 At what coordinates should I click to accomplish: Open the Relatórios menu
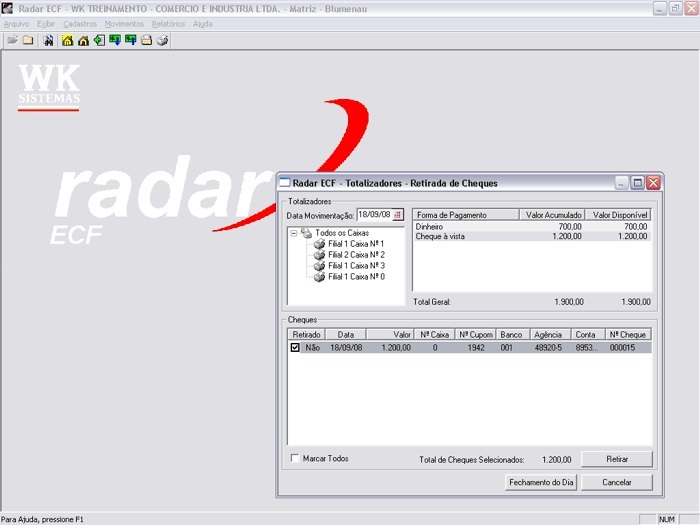(x=168, y=24)
